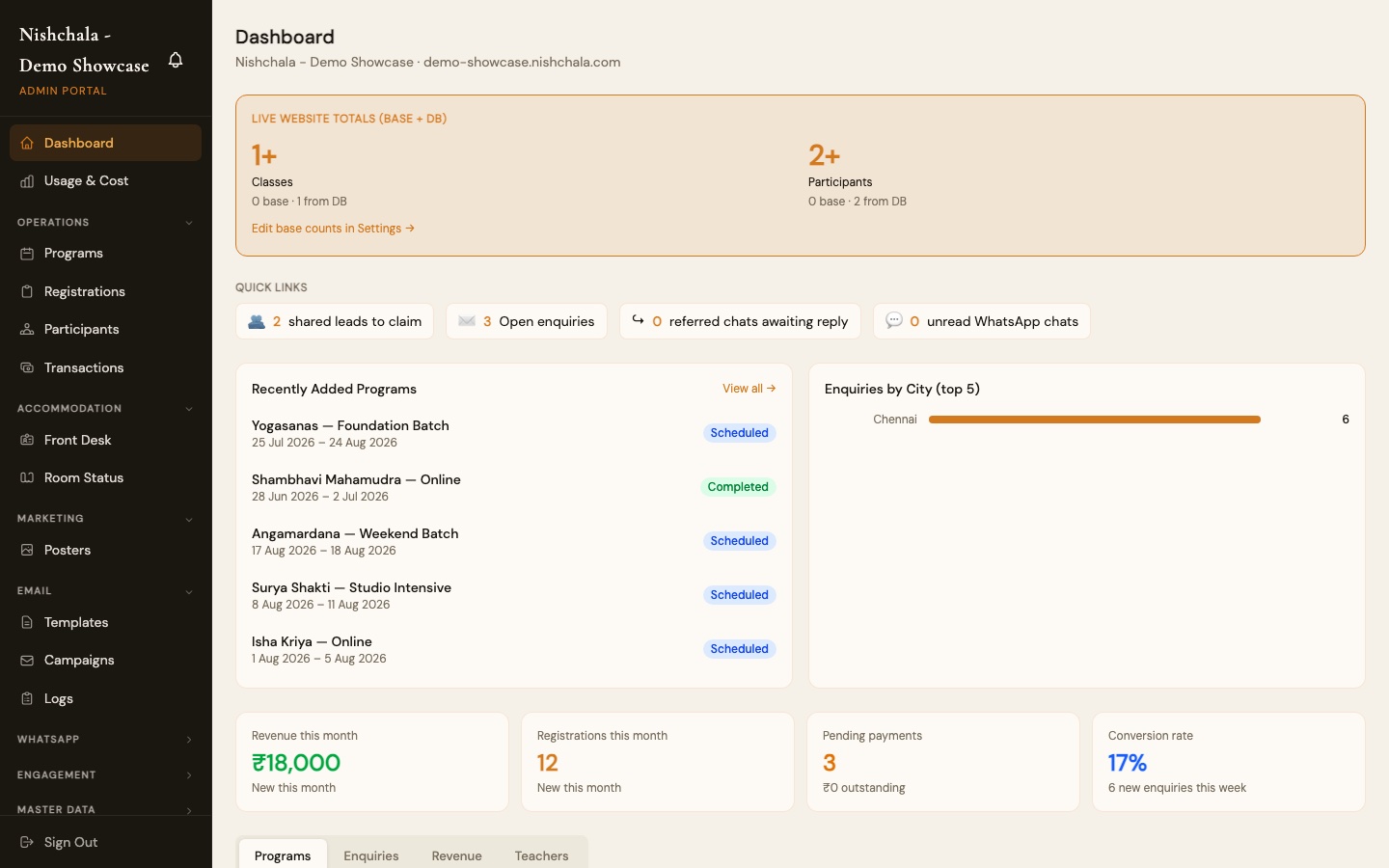Collapse the Marketing section
The width and height of the screenshot is (1389, 868).
click(x=189, y=519)
